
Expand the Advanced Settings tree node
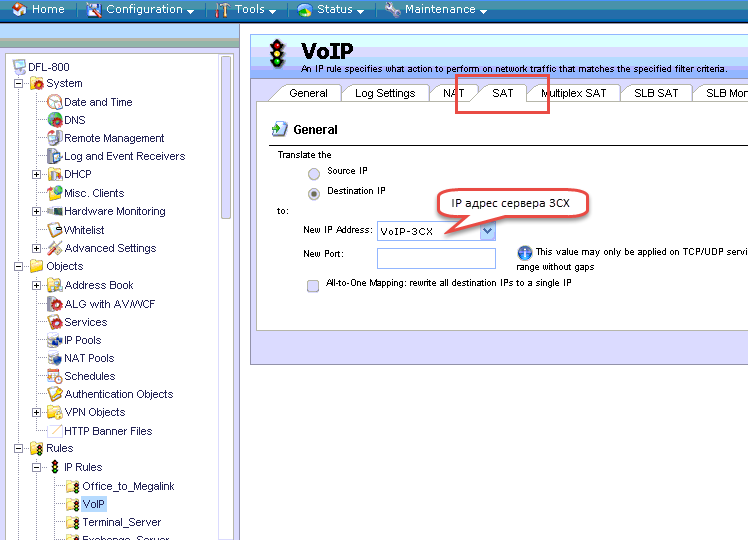pos(36,249)
